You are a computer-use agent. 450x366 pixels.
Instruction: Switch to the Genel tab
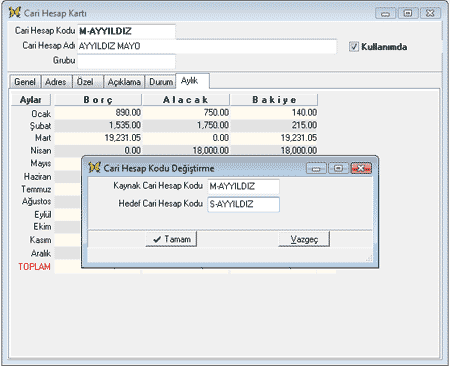[25, 82]
